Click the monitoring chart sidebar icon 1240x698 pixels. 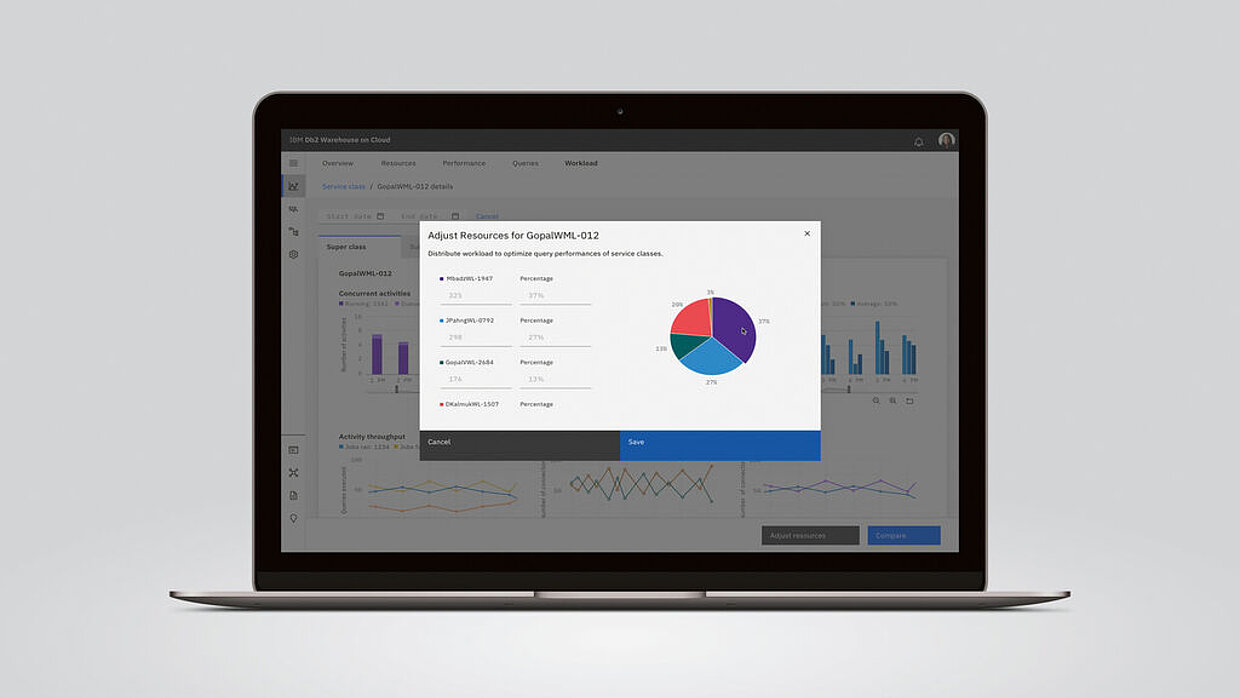[293, 186]
